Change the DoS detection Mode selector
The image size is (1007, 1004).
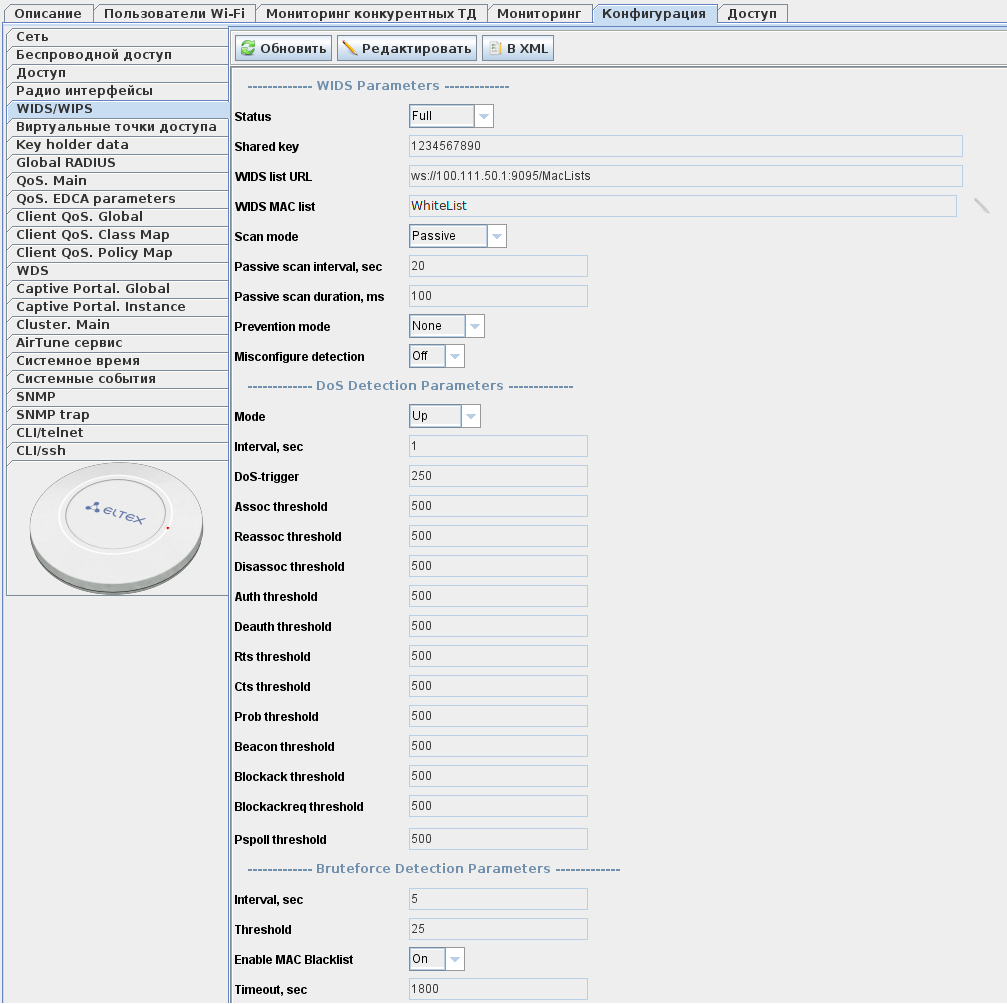[445, 416]
